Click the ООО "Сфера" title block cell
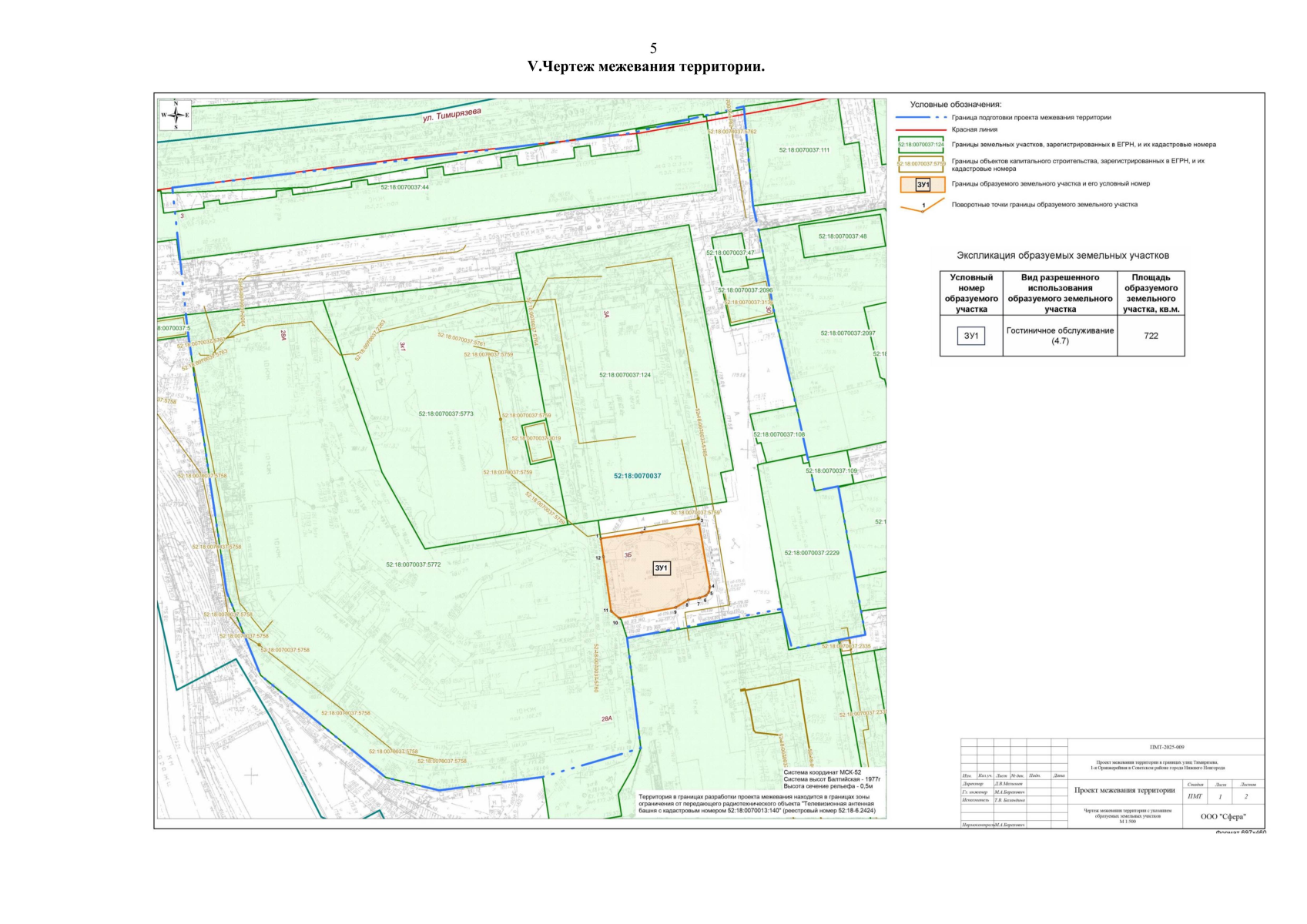This screenshot has height=924, width=1307. coord(1222,817)
